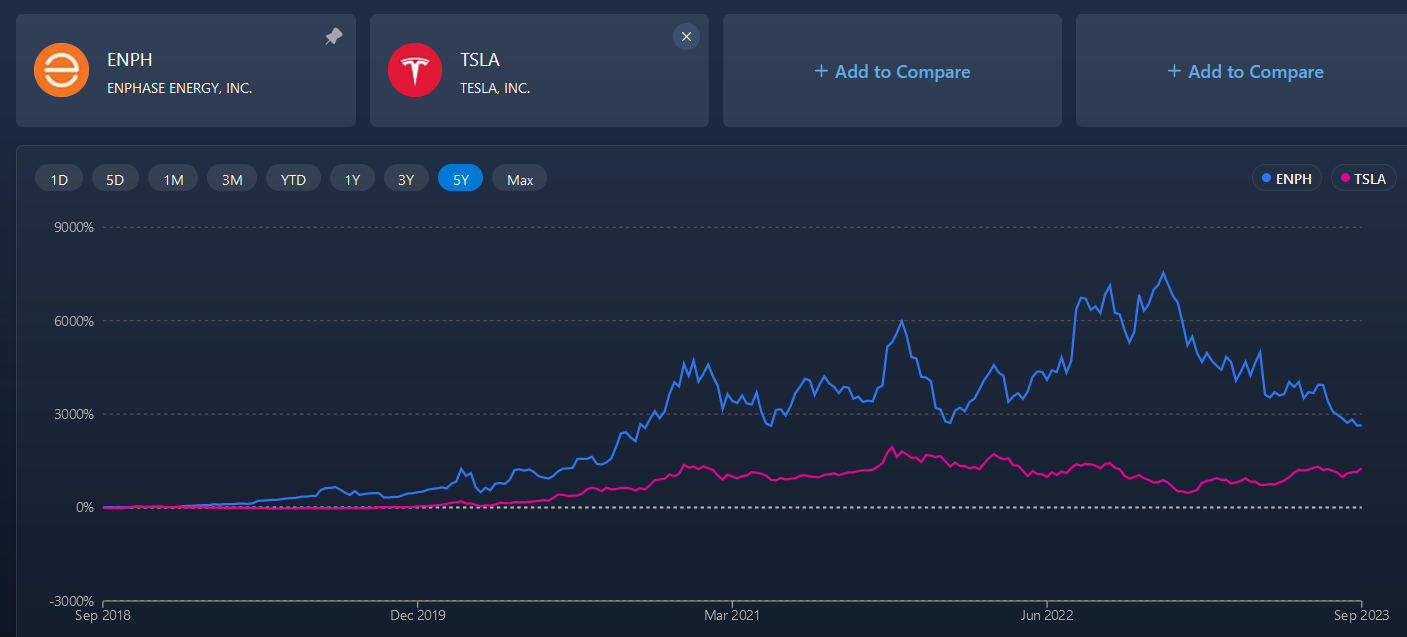The width and height of the screenshot is (1407, 637).
Task: Toggle ENPH series in chart legend
Action: (x=1287, y=178)
